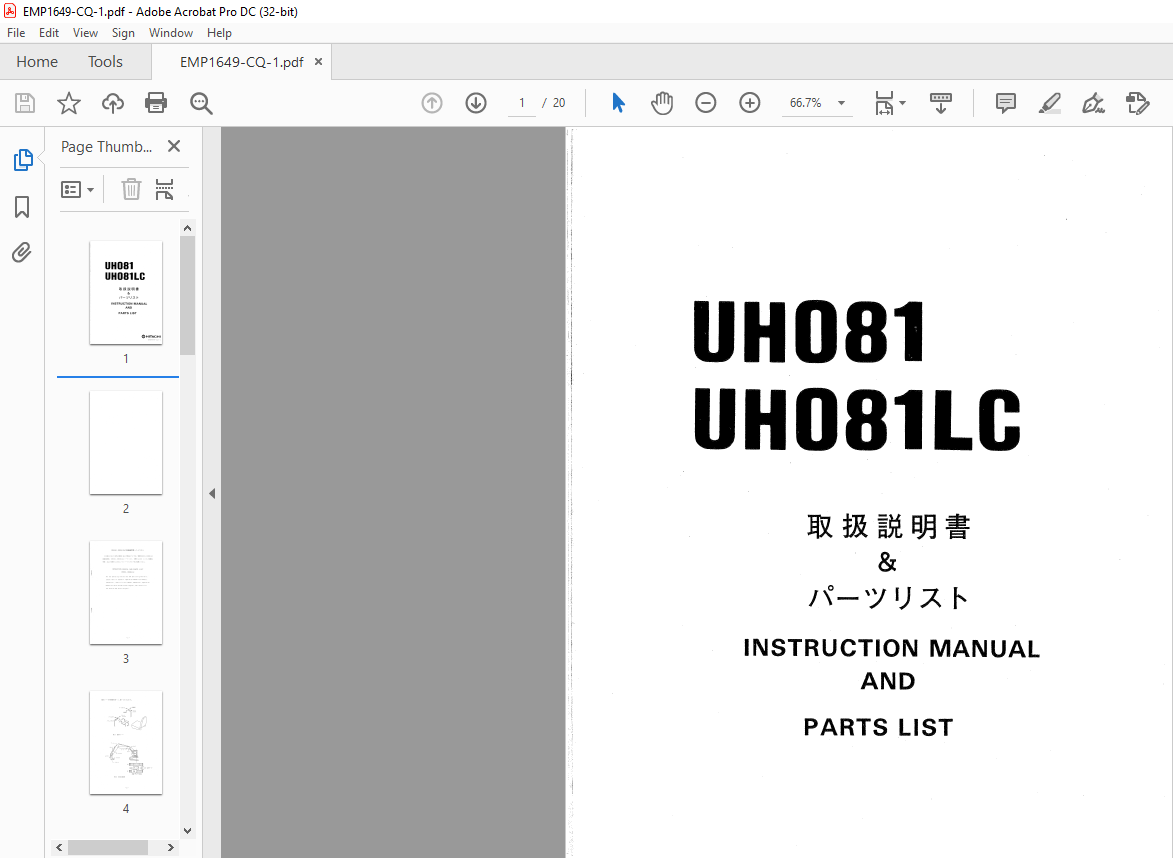Click the INSTRUCTION MANUAL text on page
Image resolution: width=1173 pixels, height=858 pixels.
pyautogui.click(x=892, y=648)
